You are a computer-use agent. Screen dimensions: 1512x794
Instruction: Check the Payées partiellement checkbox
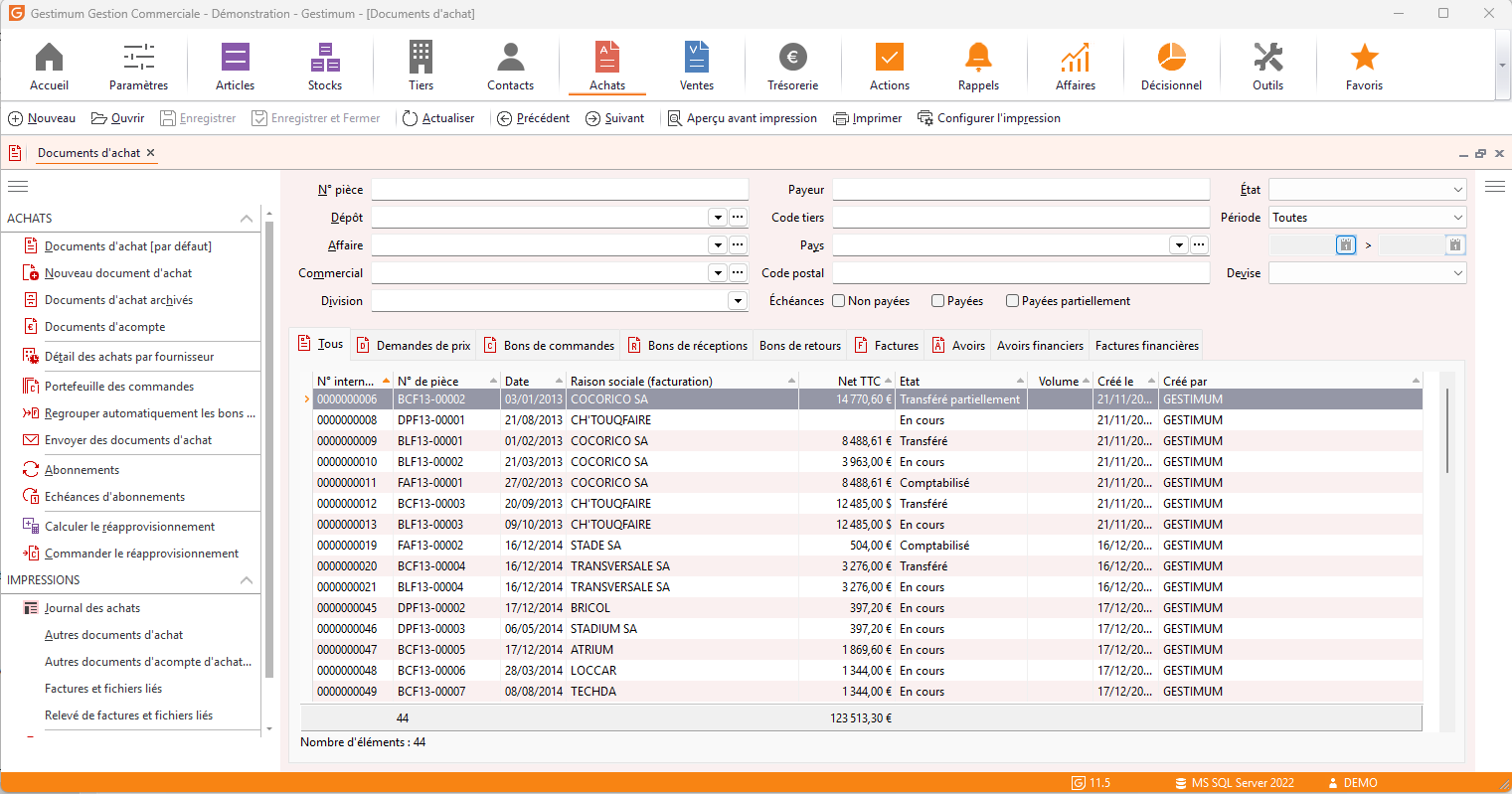pos(1013,301)
